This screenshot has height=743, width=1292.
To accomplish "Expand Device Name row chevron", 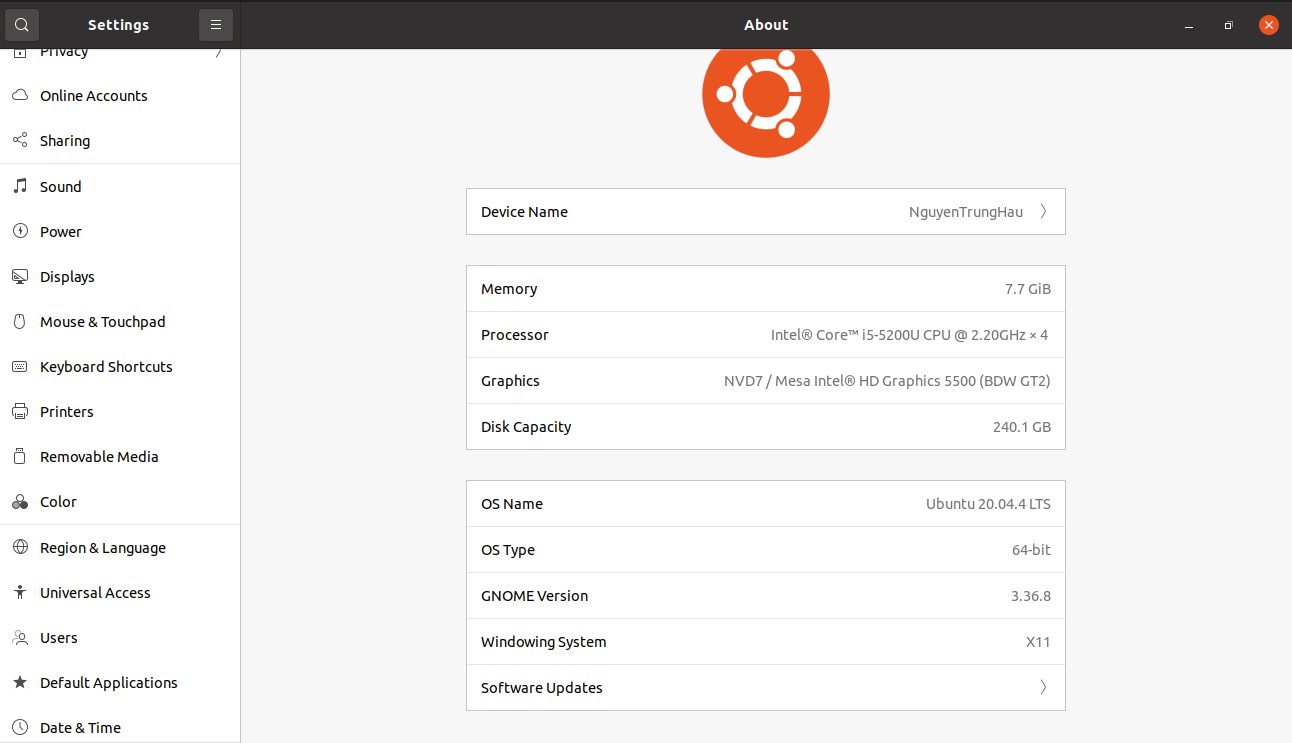I will tap(1043, 212).
